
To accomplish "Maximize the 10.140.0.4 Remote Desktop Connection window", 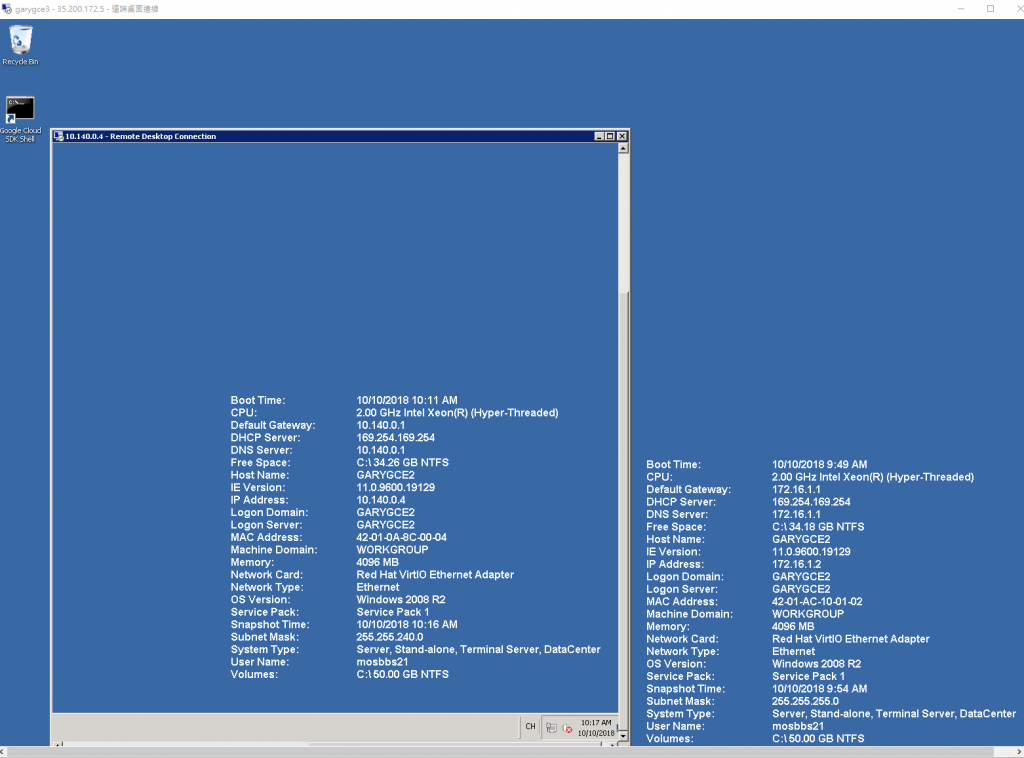I will coord(610,136).
